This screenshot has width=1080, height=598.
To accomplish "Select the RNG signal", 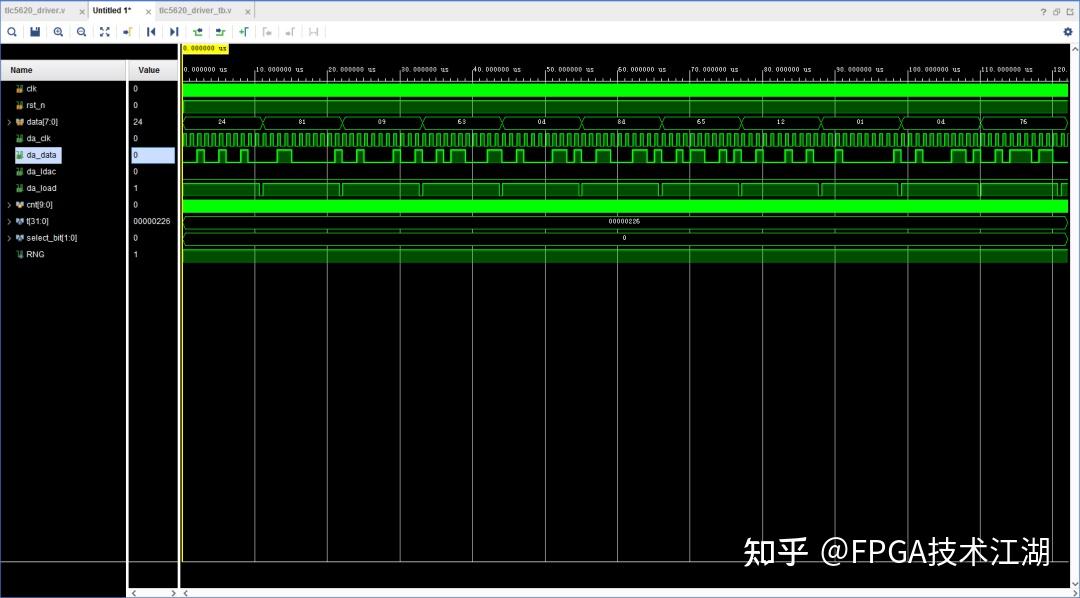I will (x=35, y=254).
